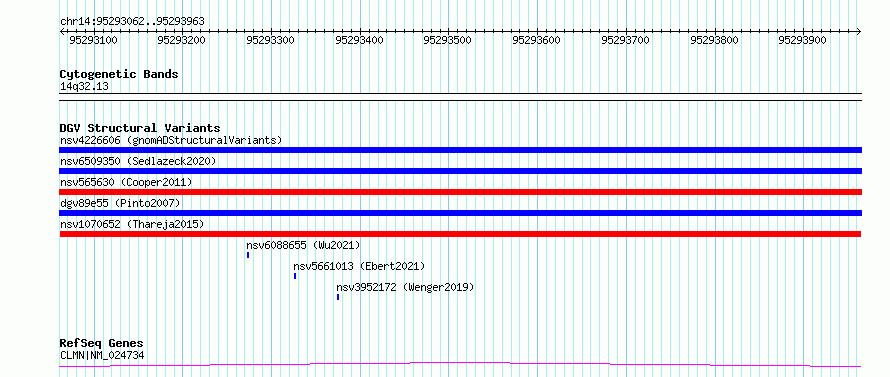The image size is (890, 377).
Task: Click the chr14:95293062..95293963 region label
Action: coord(132,21)
